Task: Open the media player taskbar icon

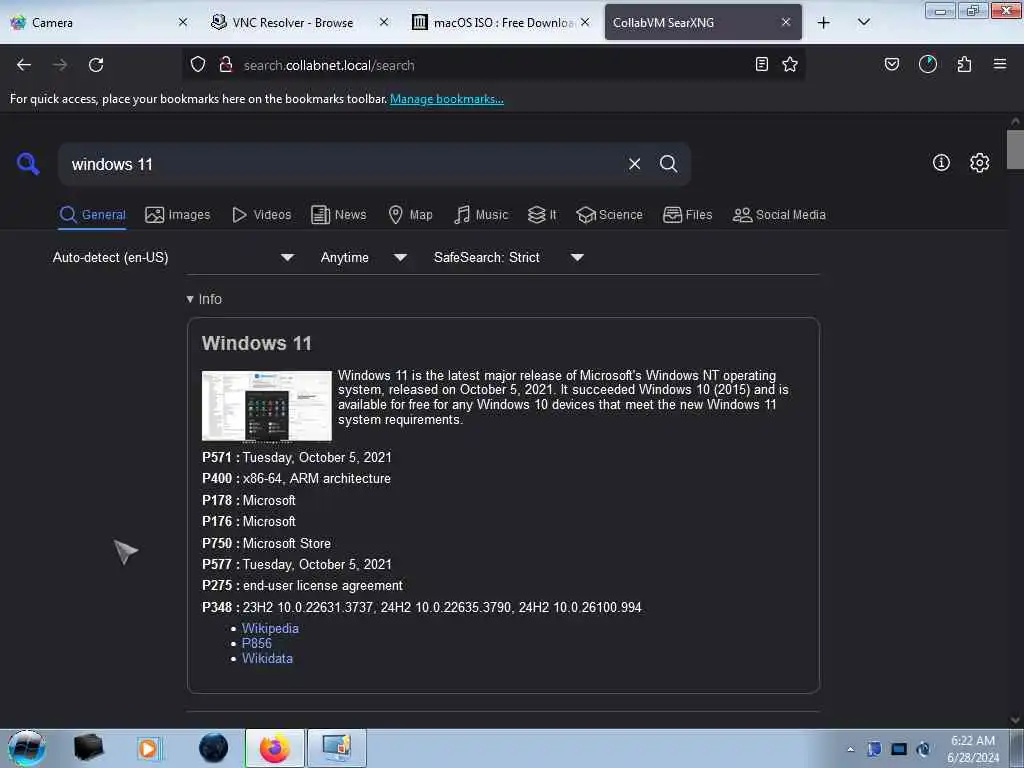Action: (150, 748)
